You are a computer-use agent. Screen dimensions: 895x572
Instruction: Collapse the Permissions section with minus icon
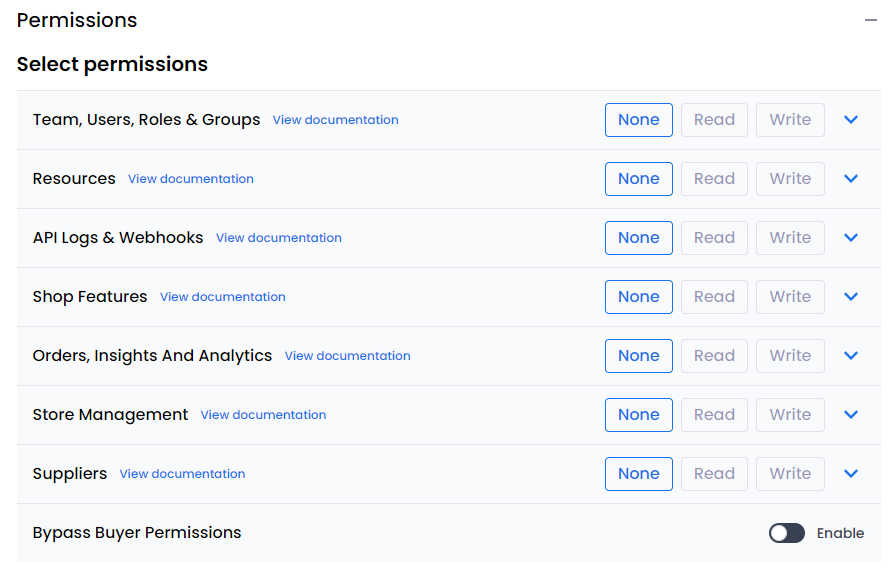click(870, 21)
